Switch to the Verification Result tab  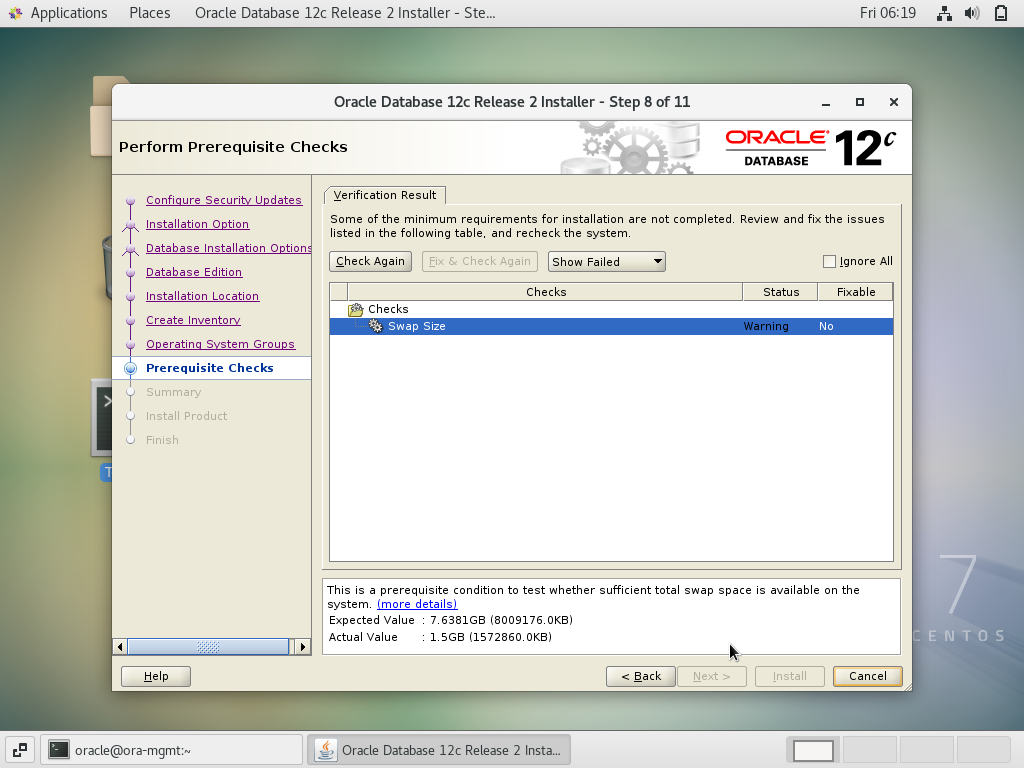pyautogui.click(x=385, y=195)
